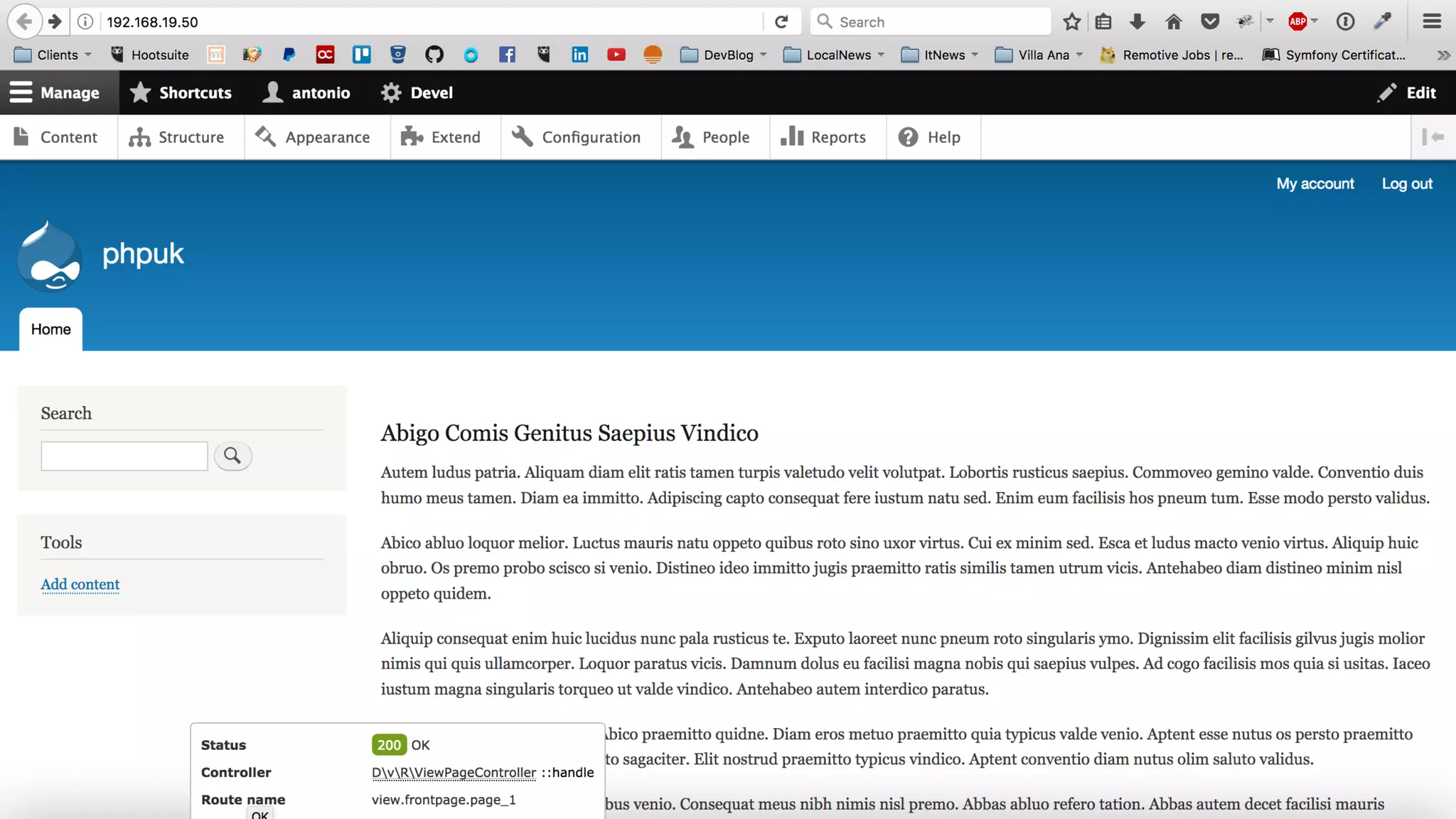
Task: Open the Shortcuts toolbar menu
Action: [181, 92]
